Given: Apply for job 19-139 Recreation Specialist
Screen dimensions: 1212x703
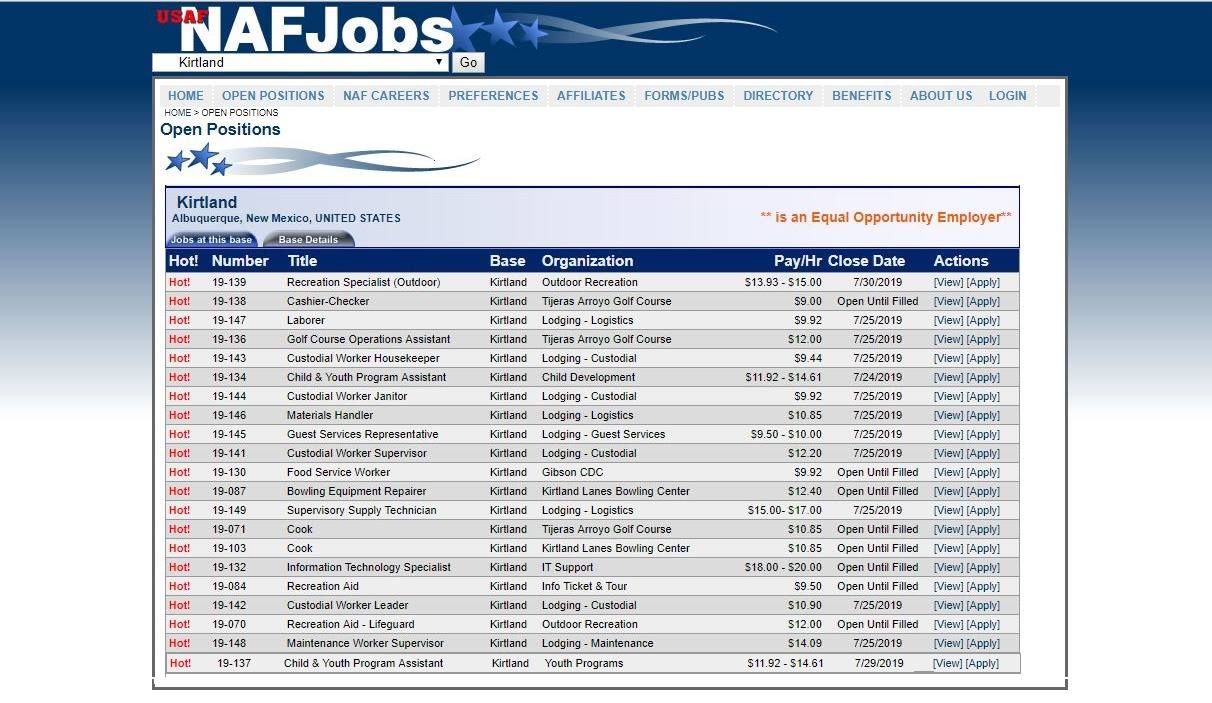Looking at the screenshot, I should click(x=983, y=283).
